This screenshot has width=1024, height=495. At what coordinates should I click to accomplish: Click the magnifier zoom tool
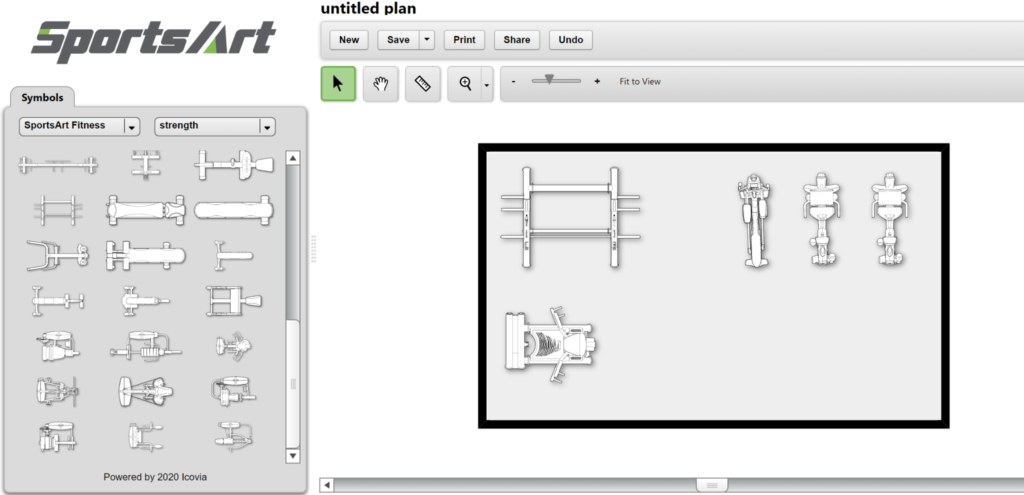(465, 84)
